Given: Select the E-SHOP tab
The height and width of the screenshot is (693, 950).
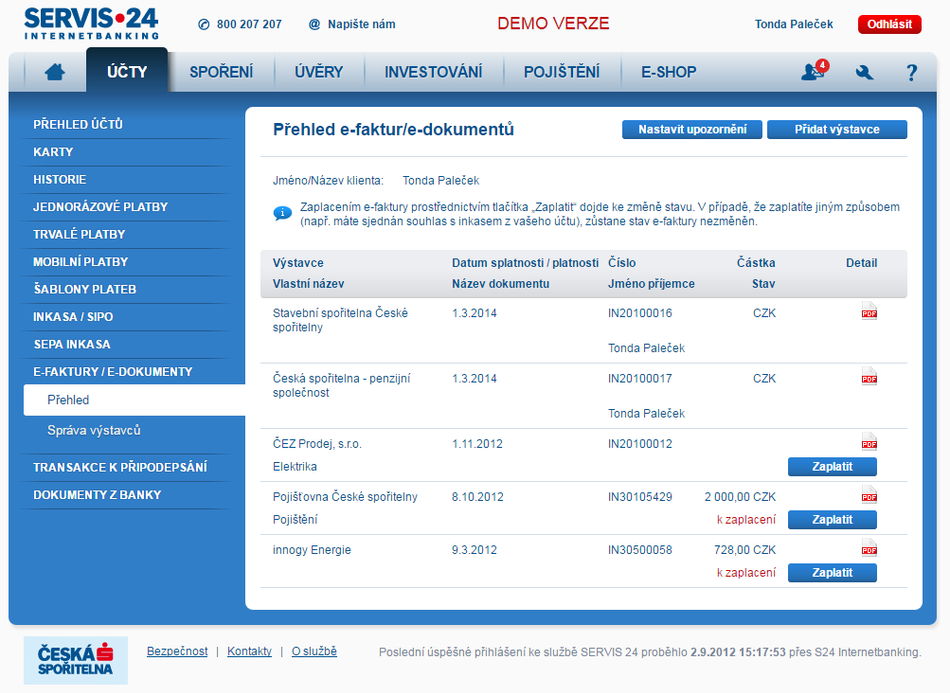Looking at the screenshot, I should click(x=668, y=72).
